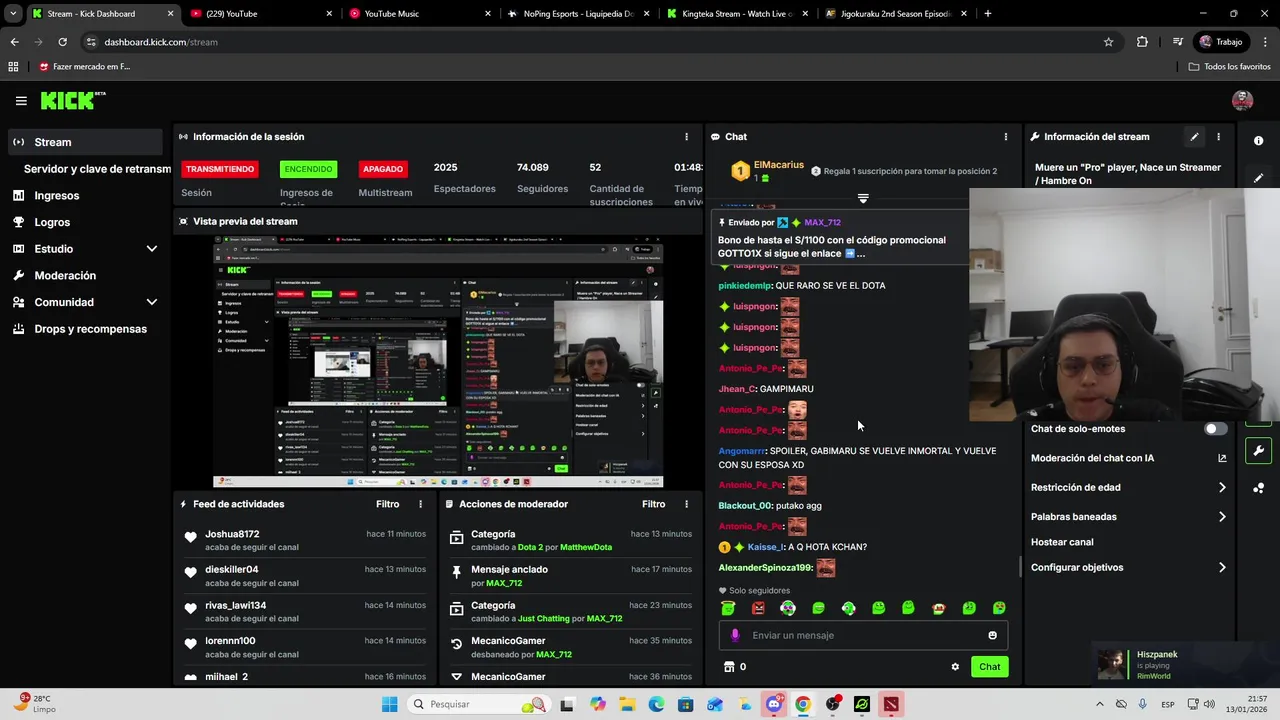Click Joshua8172 in the activity feed
Screen dimensions: 1280x720
coord(232,534)
